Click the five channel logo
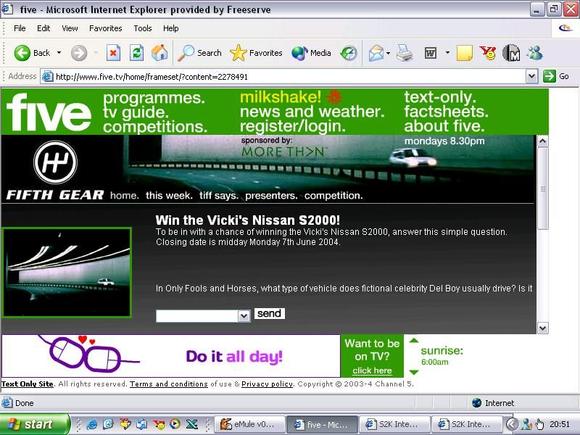Image resolution: width=580 pixels, height=435 pixels. coord(48,112)
